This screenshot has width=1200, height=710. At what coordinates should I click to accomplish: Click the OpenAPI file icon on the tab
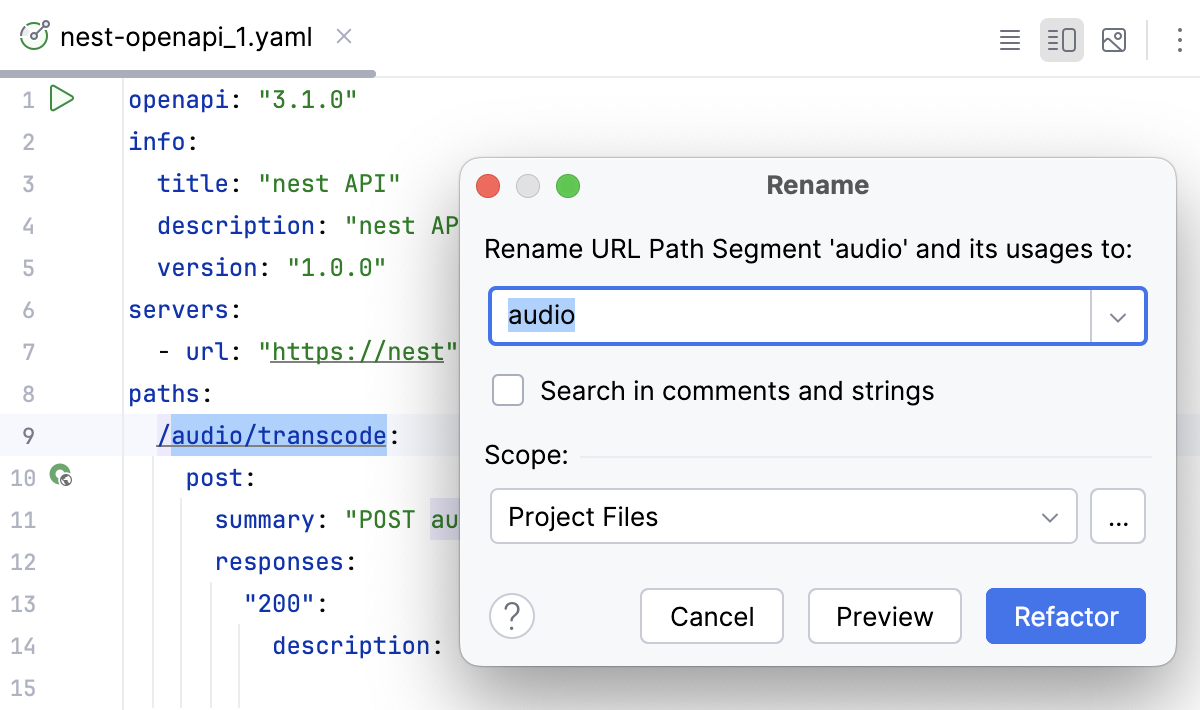35,36
